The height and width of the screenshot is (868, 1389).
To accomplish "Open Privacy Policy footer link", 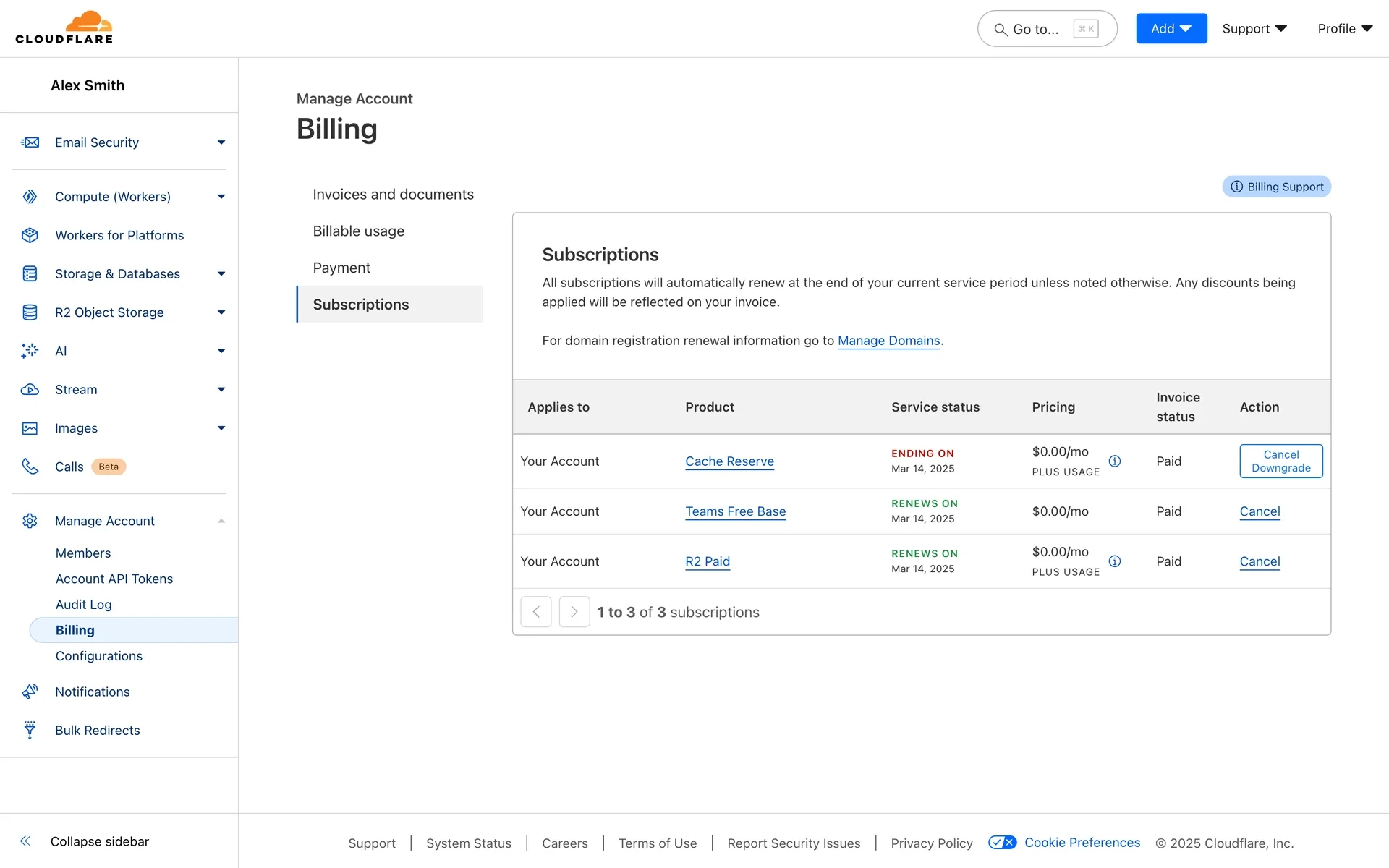I will pos(932,843).
